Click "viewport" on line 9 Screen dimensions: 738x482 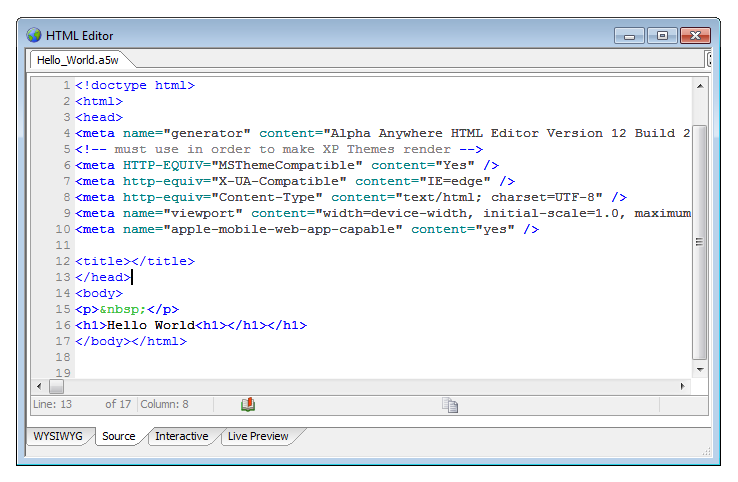[203, 213]
